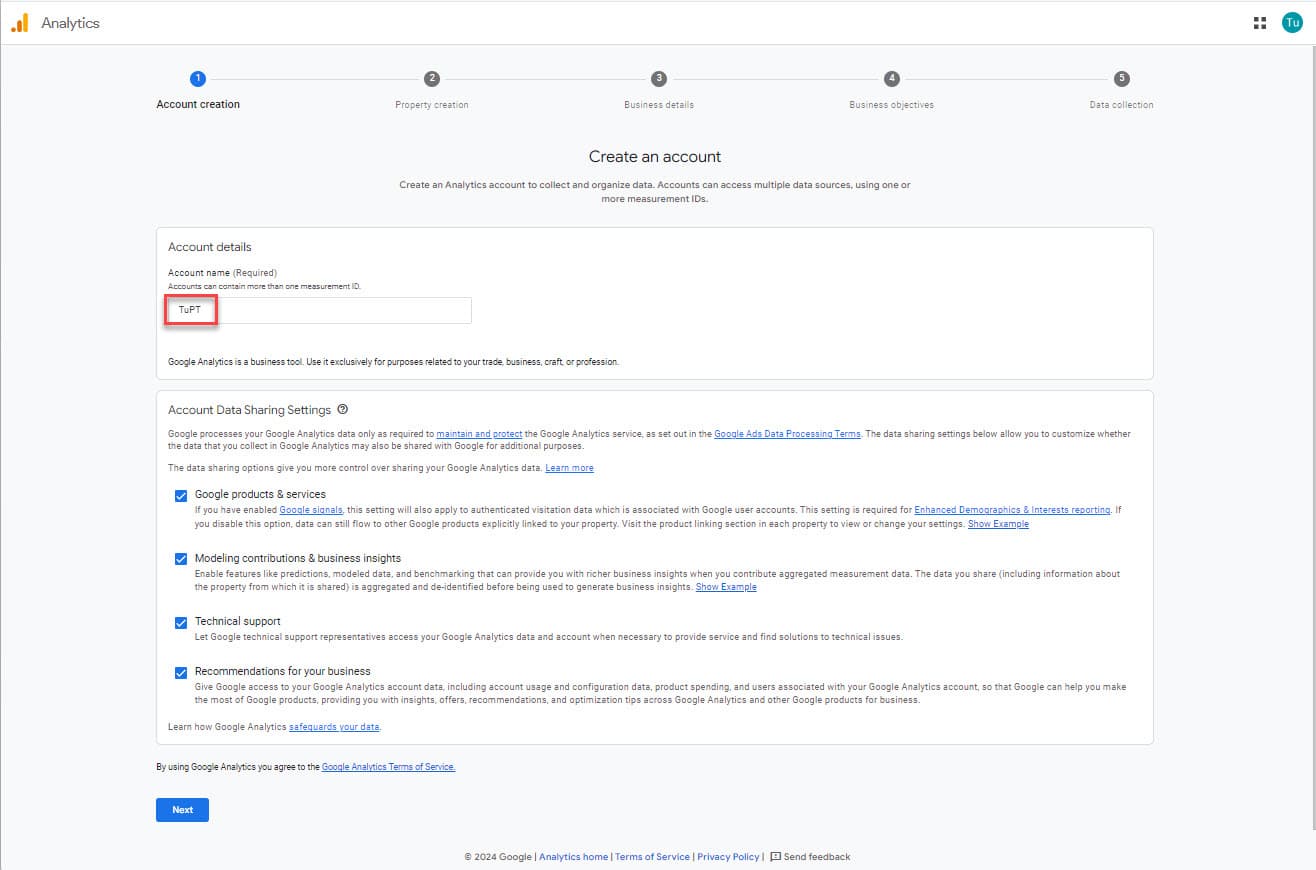Toggle Modeling contributions & business insights checkbox
1316x870 pixels.
181,559
